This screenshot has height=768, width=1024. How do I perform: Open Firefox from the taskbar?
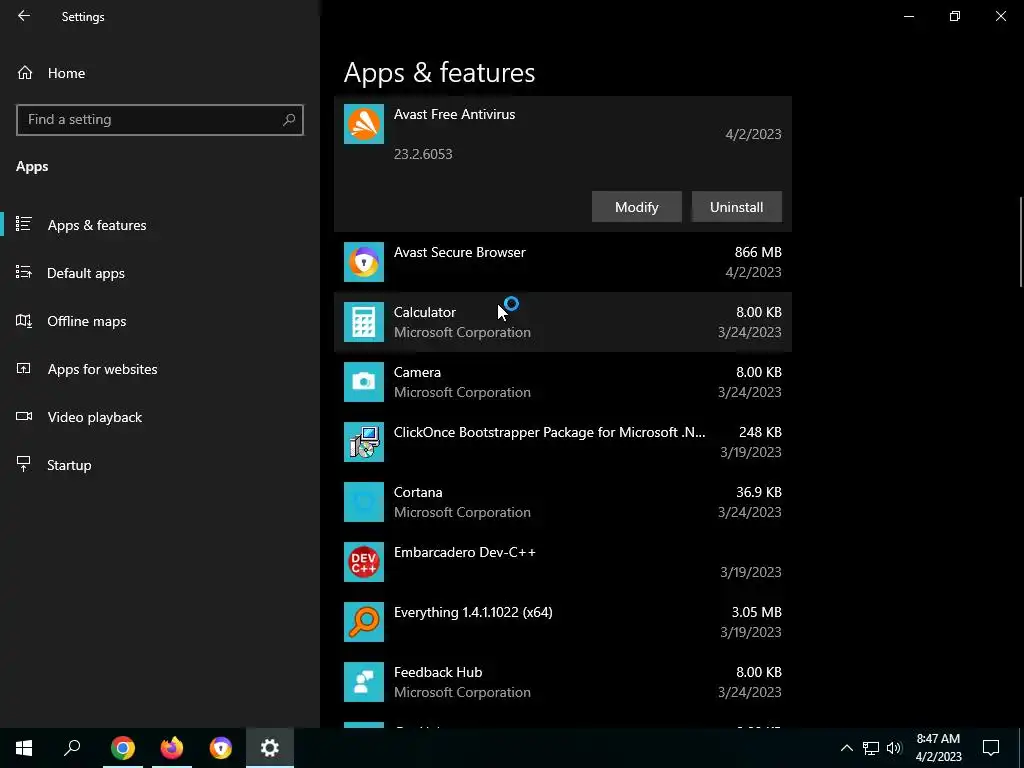172,748
